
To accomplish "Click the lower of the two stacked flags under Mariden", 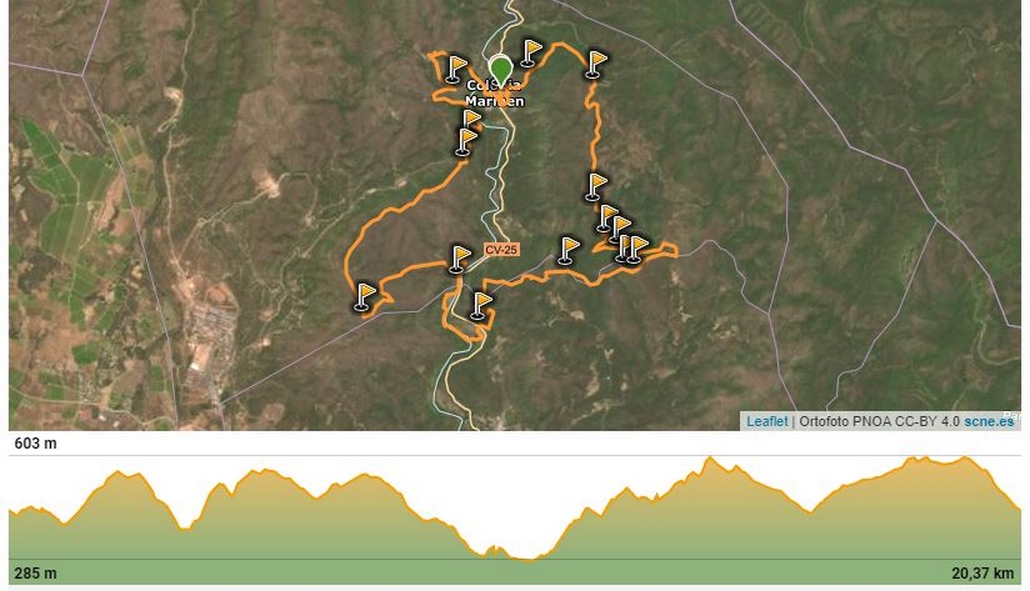I will coord(466,142).
